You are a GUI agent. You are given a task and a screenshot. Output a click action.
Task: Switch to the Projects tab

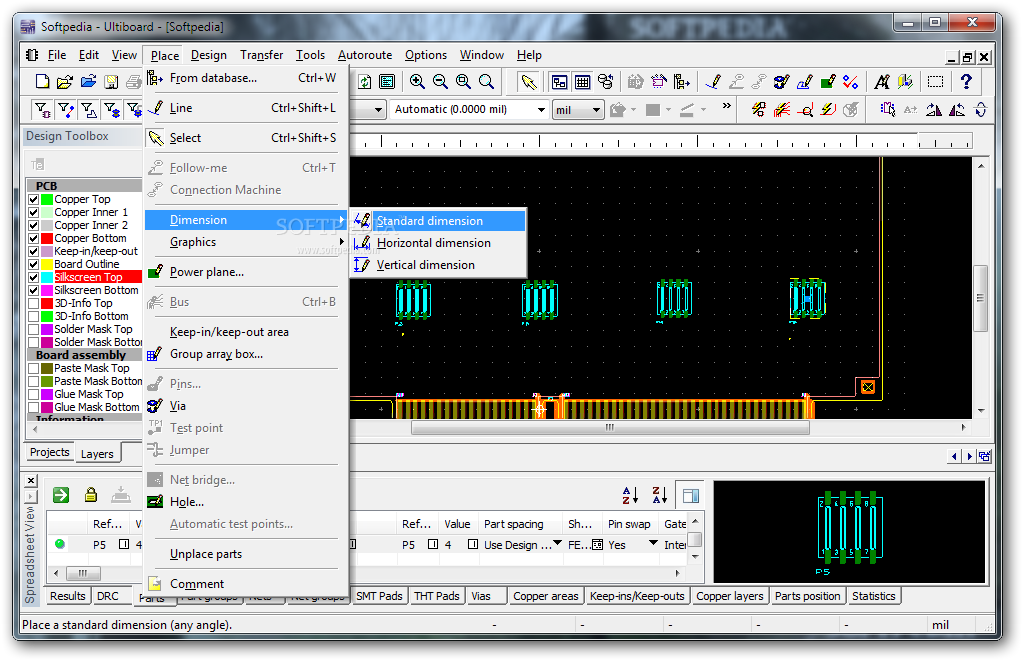point(50,452)
